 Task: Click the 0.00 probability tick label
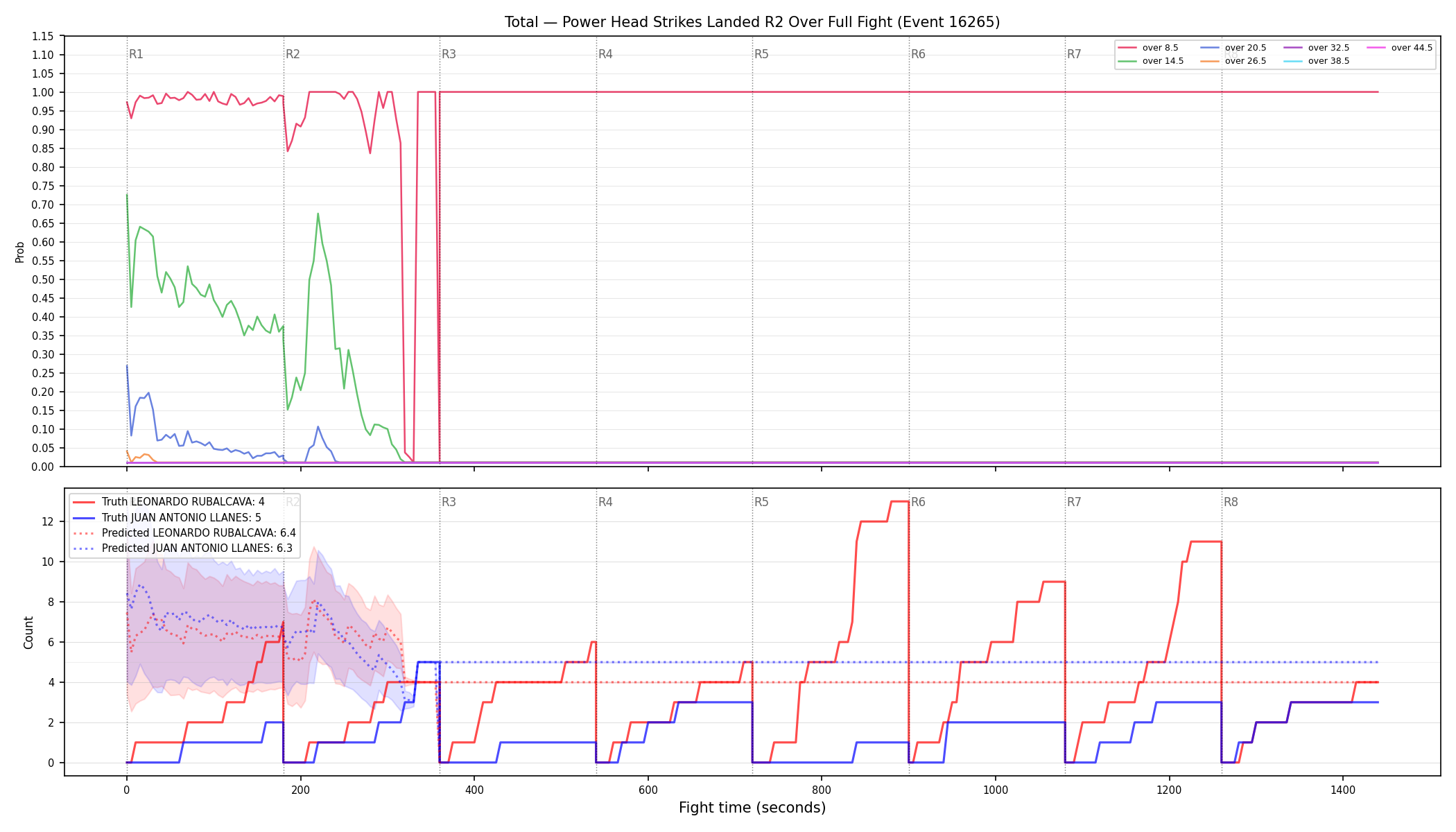click(43, 467)
